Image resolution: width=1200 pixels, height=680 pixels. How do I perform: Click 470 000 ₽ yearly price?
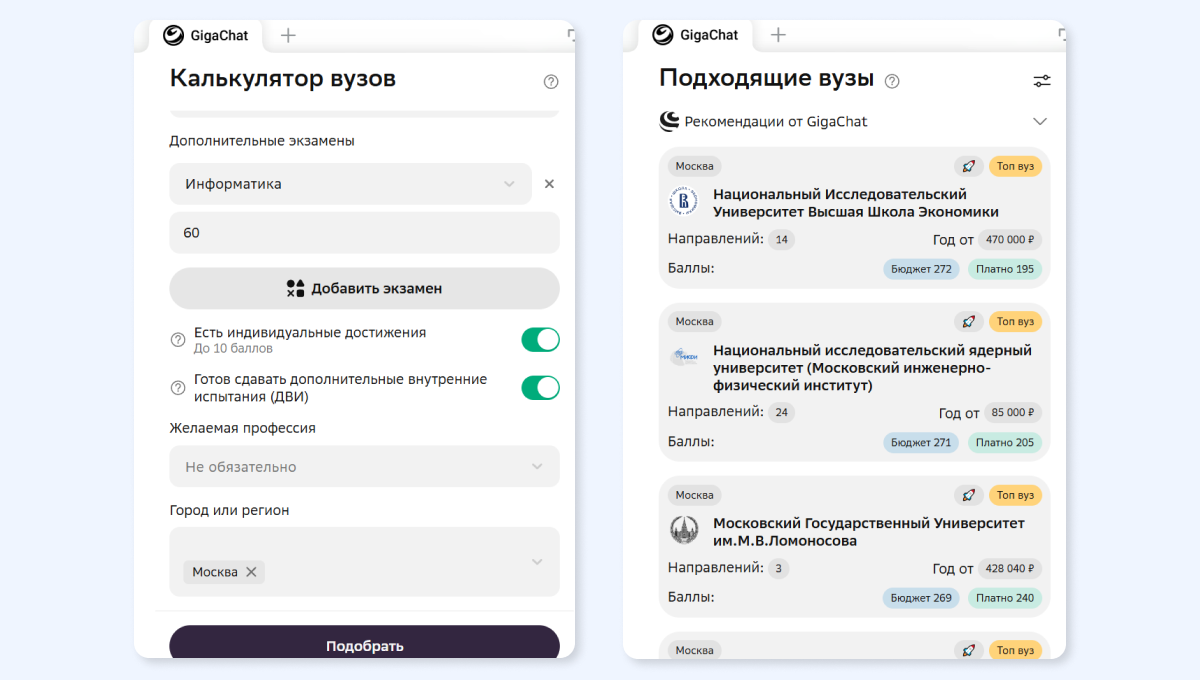click(1010, 240)
